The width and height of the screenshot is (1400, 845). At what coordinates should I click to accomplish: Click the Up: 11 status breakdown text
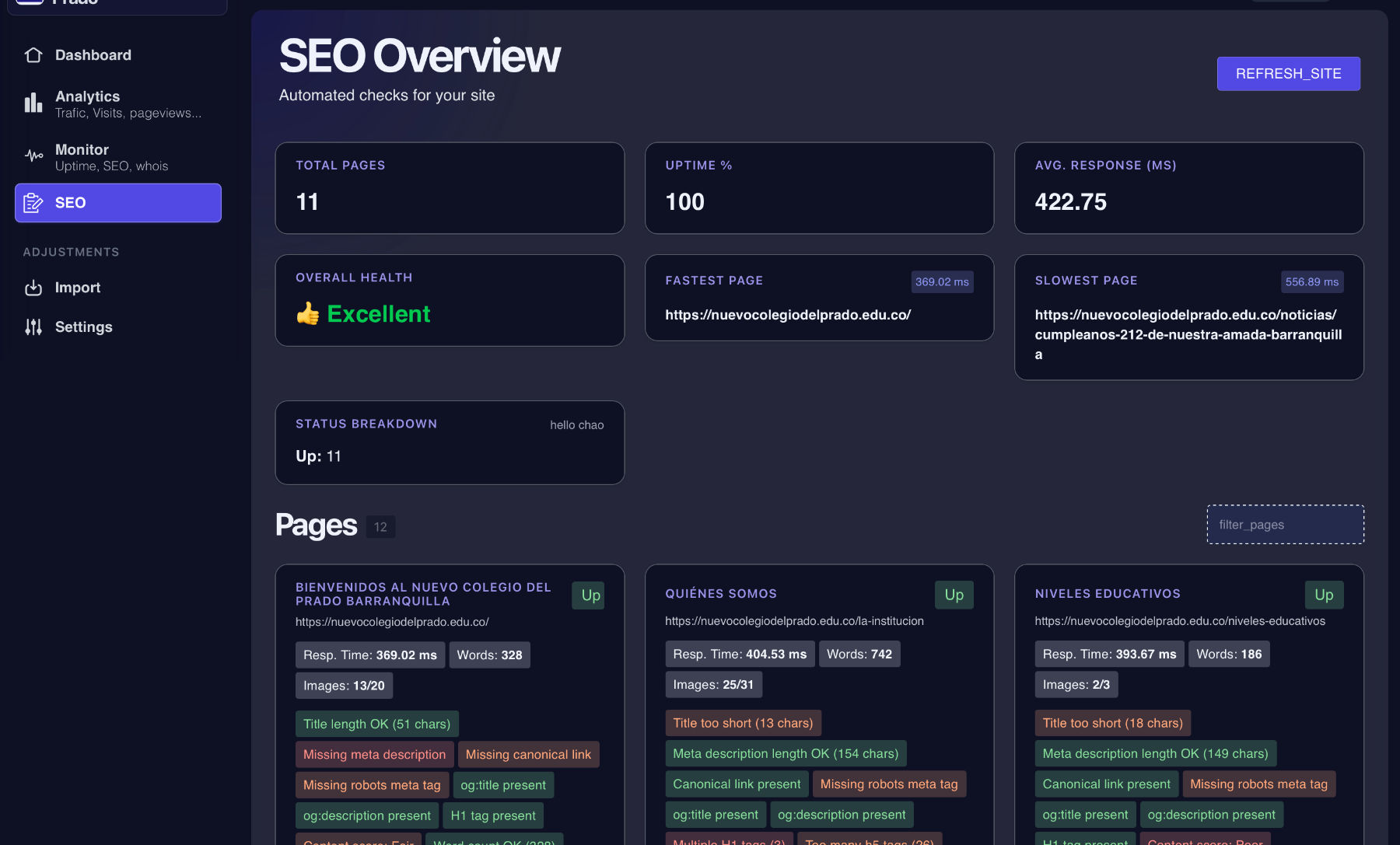tap(318, 456)
